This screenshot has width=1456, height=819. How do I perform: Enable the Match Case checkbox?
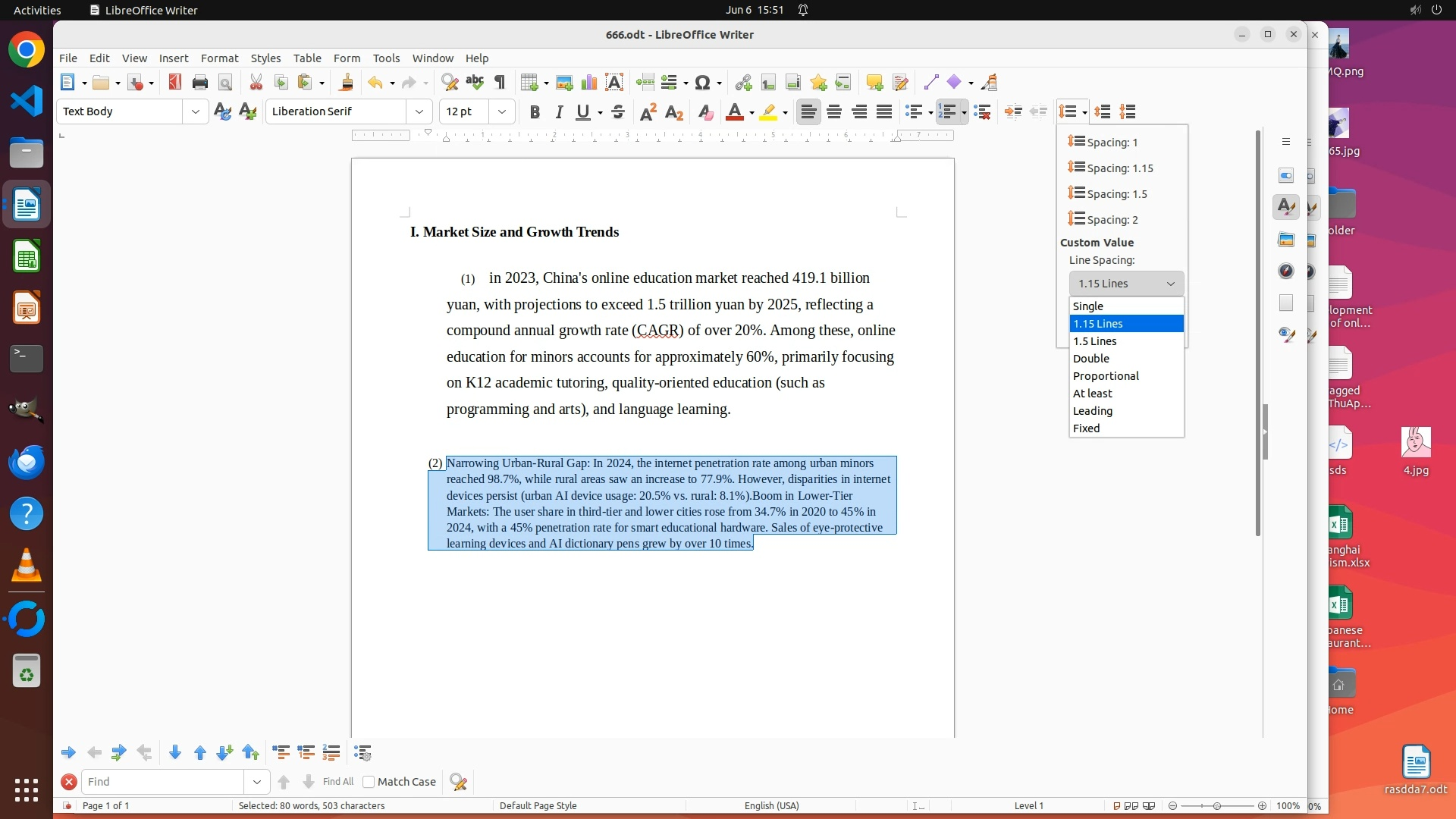[x=369, y=782]
